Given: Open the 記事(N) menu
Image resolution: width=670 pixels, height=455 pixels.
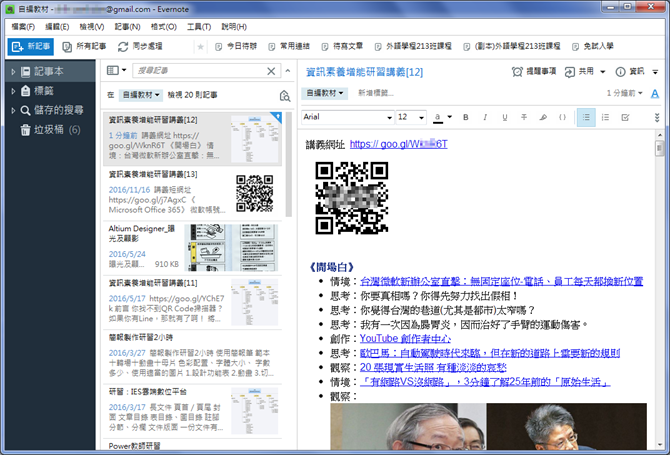Looking at the screenshot, I should [x=127, y=27].
